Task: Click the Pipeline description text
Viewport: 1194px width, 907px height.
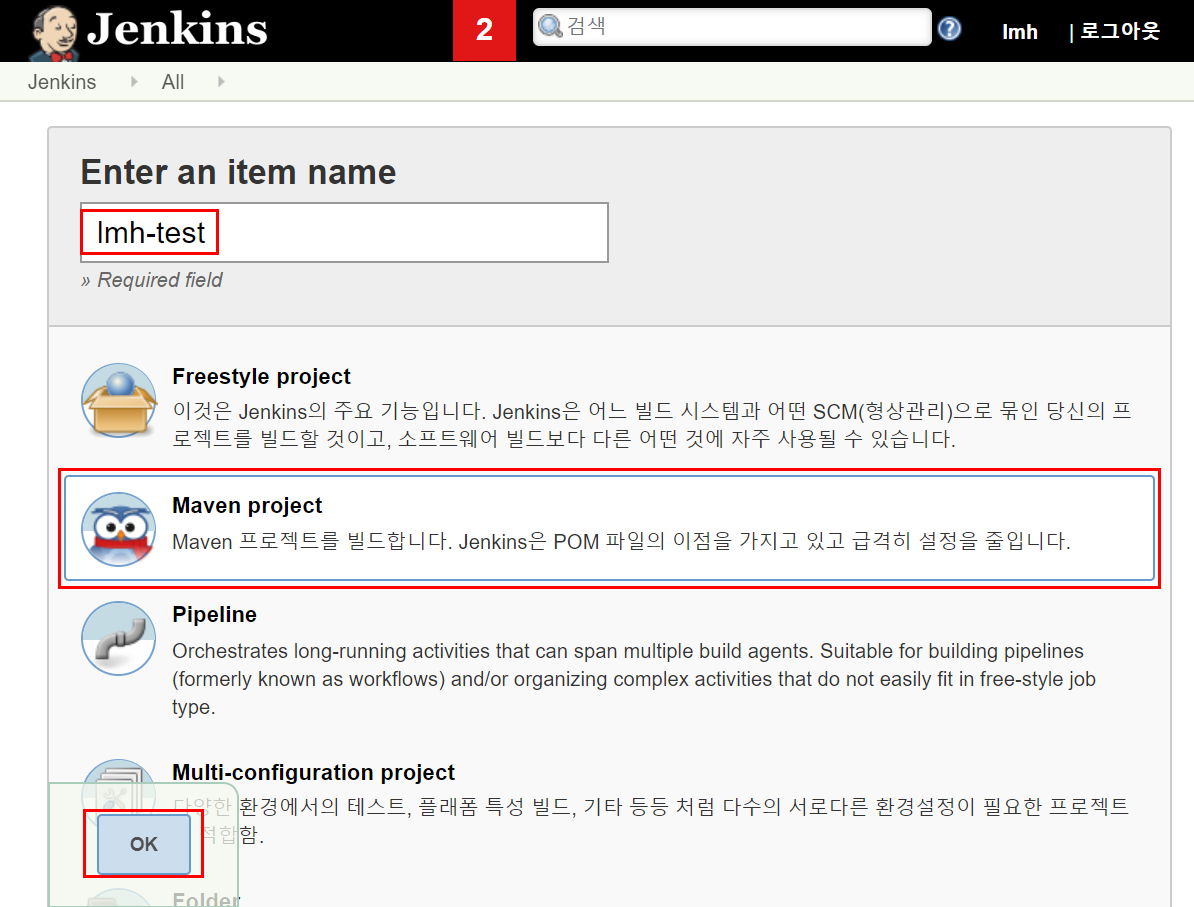Action: tap(634, 679)
